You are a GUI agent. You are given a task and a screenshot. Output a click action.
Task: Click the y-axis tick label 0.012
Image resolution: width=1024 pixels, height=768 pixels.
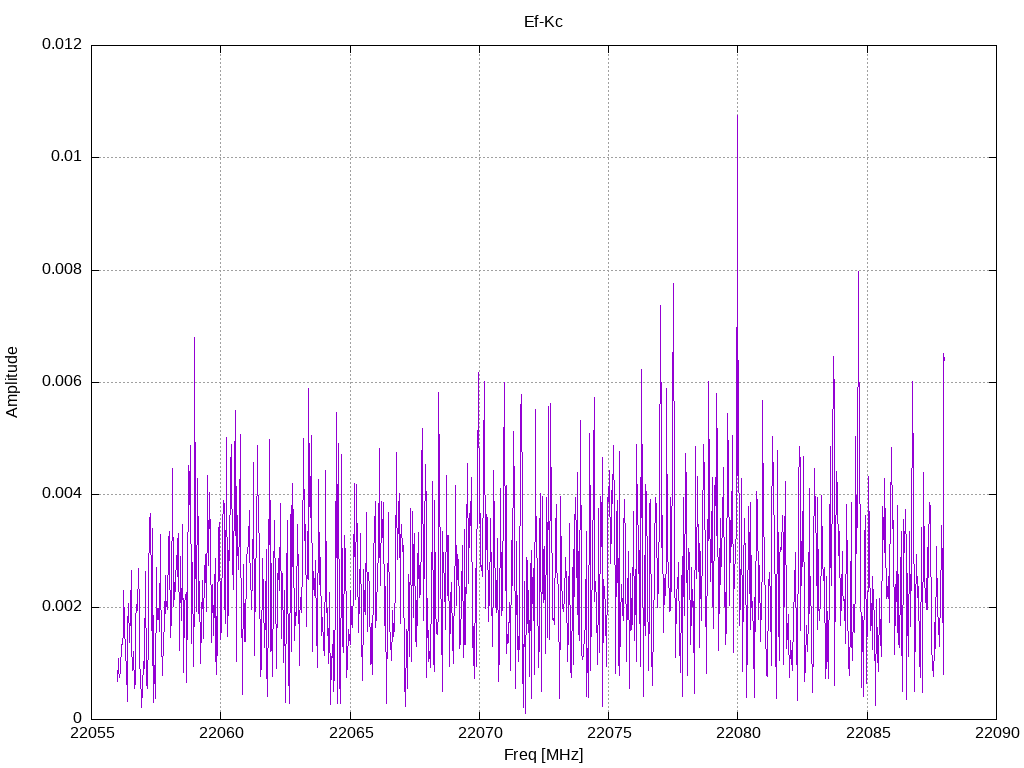[62, 44]
